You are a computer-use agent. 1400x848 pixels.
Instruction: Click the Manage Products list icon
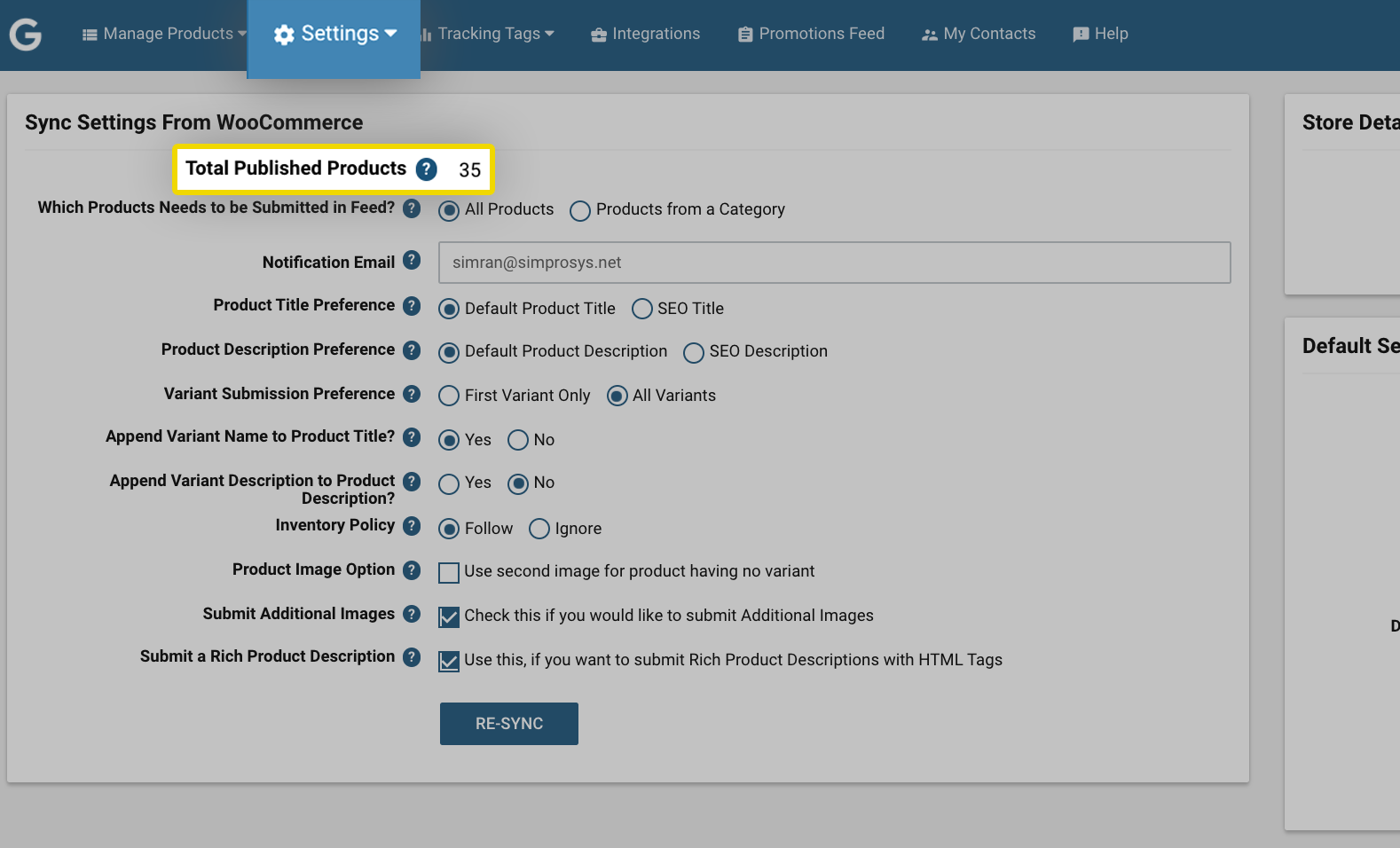[90, 35]
